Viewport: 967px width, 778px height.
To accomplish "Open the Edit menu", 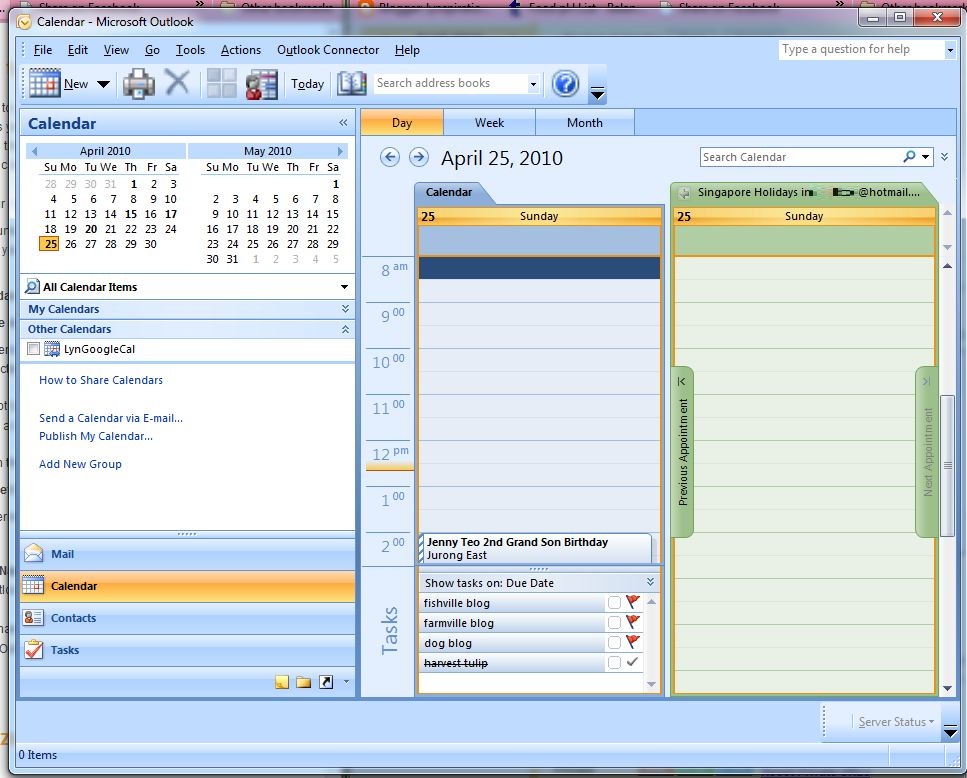I will pyautogui.click(x=78, y=50).
